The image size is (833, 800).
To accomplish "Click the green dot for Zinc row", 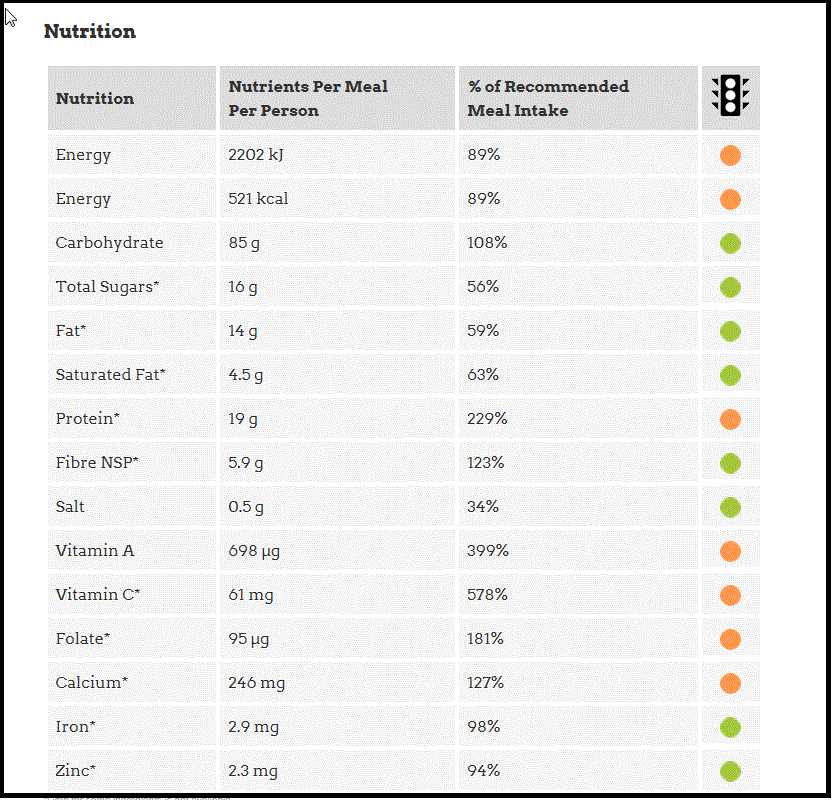I will pos(730,771).
